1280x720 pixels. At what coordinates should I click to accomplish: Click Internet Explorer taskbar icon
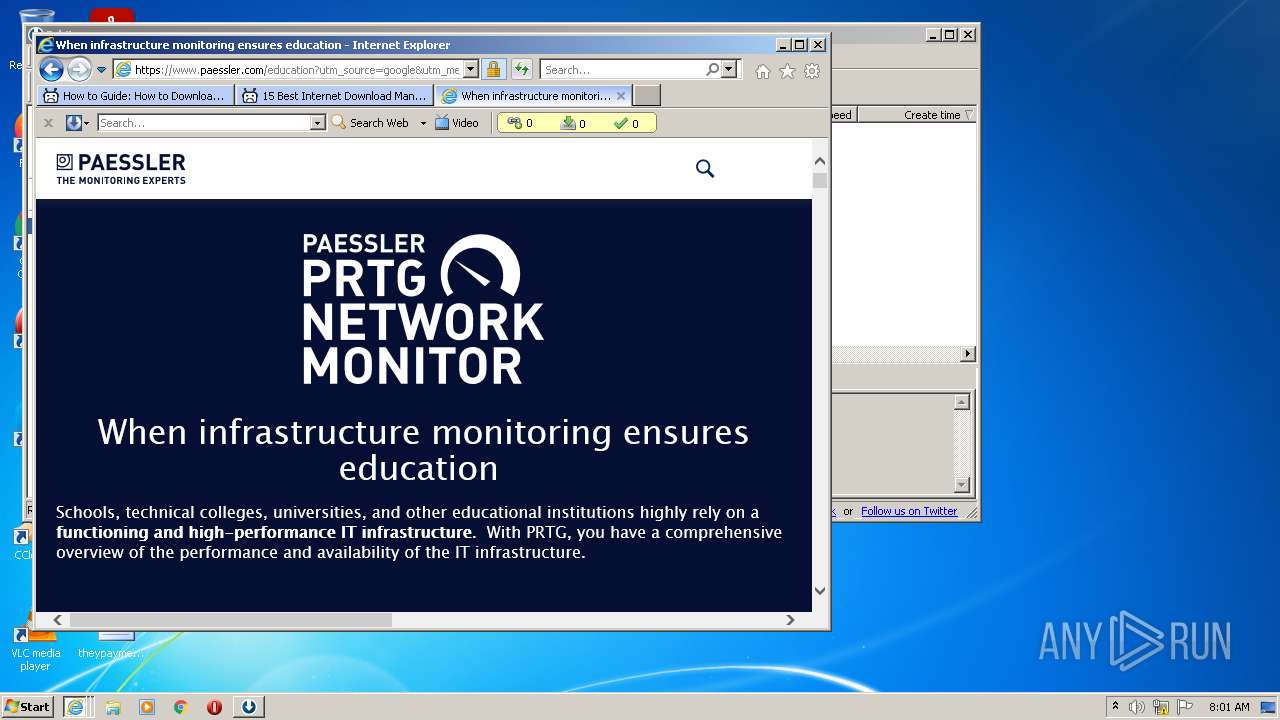point(75,707)
